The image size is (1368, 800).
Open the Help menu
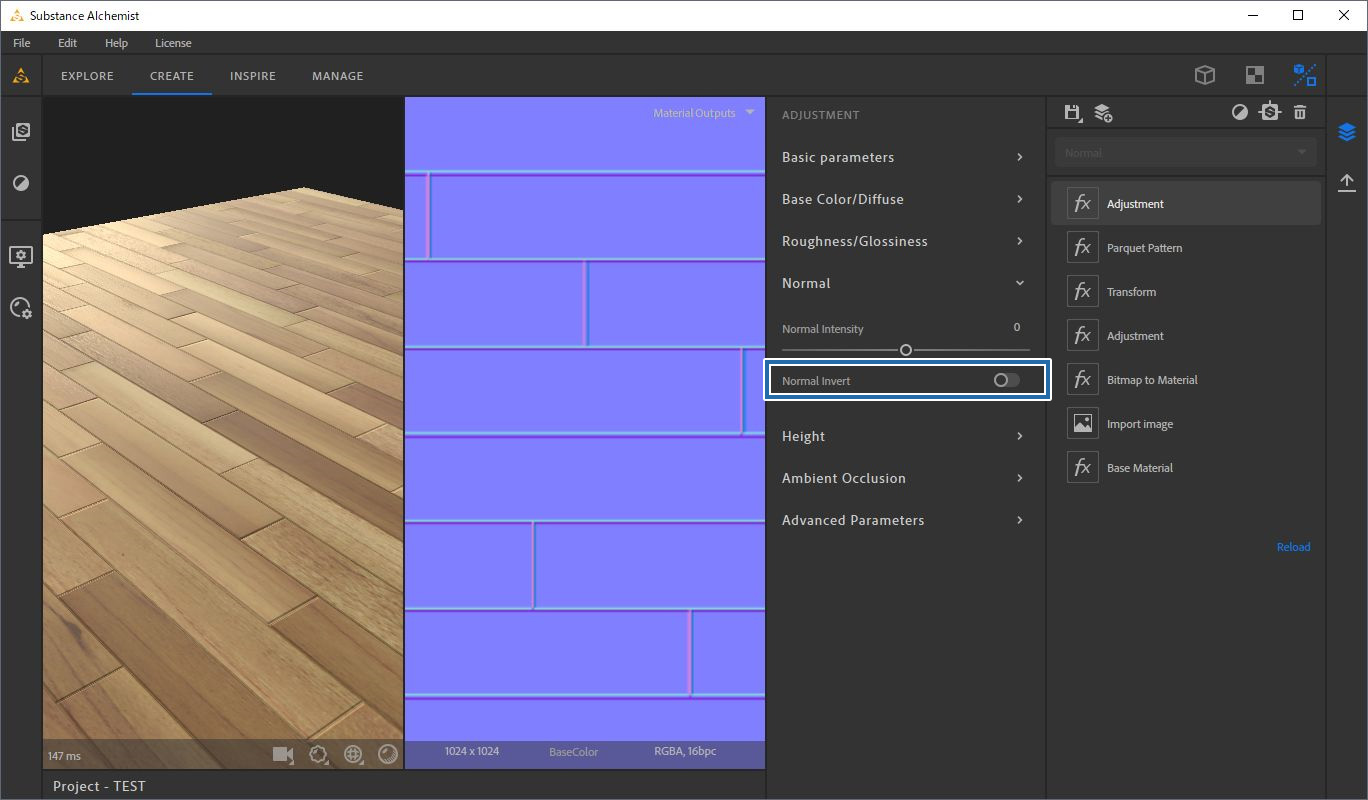(x=116, y=43)
